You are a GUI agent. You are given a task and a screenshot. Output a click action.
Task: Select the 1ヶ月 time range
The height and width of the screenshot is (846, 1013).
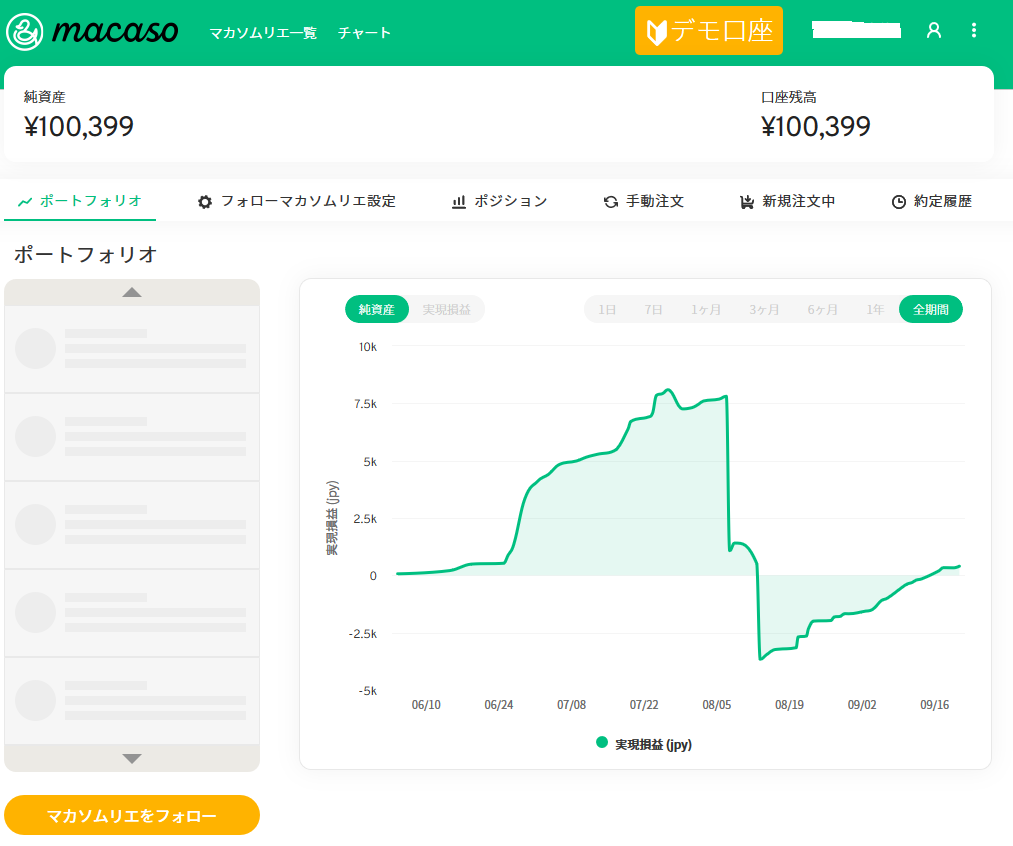pyautogui.click(x=706, y=310)
